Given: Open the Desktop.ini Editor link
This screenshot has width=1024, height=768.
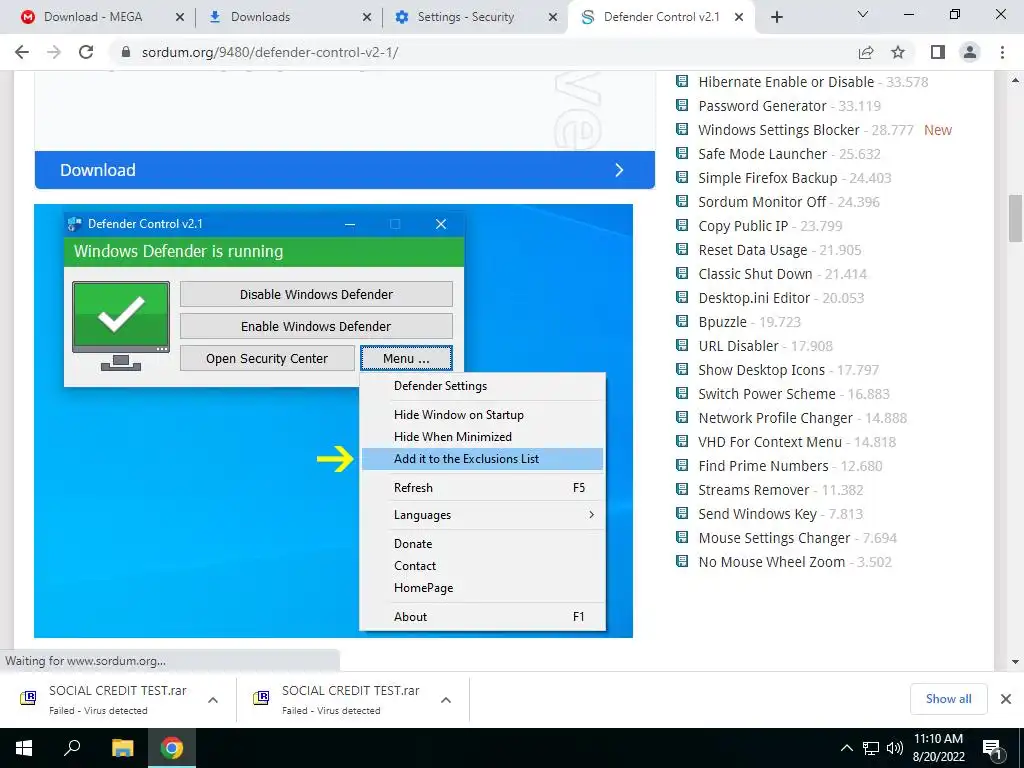Looking at the screenshot, I should click(754, 298).
